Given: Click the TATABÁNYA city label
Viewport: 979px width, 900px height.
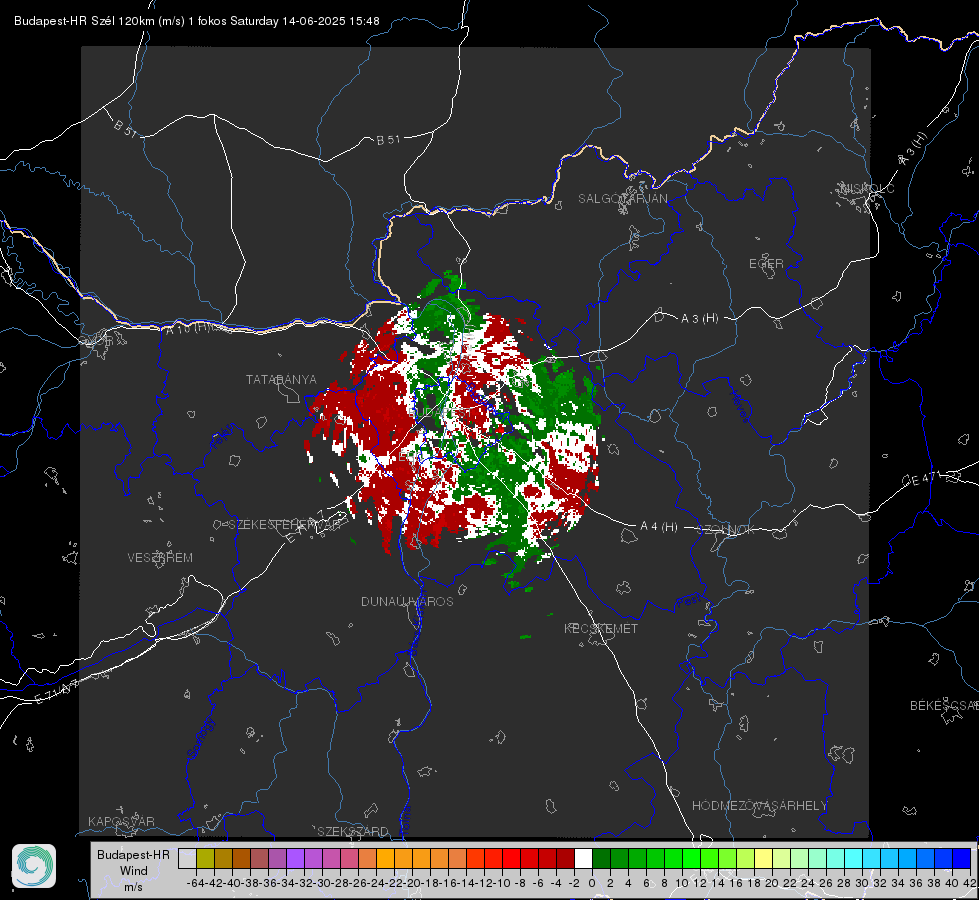Looking at the screenshot, I should coord(281,380).
